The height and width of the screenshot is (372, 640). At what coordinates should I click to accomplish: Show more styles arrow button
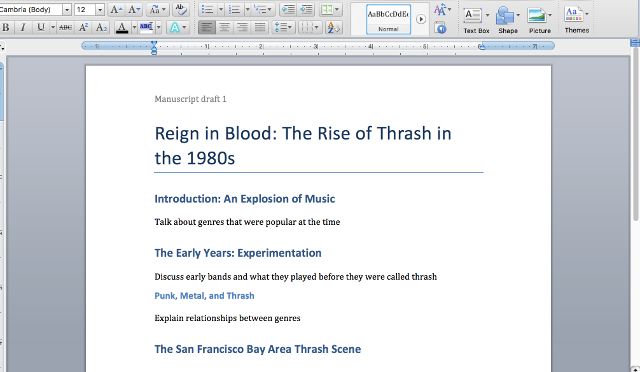421,19
